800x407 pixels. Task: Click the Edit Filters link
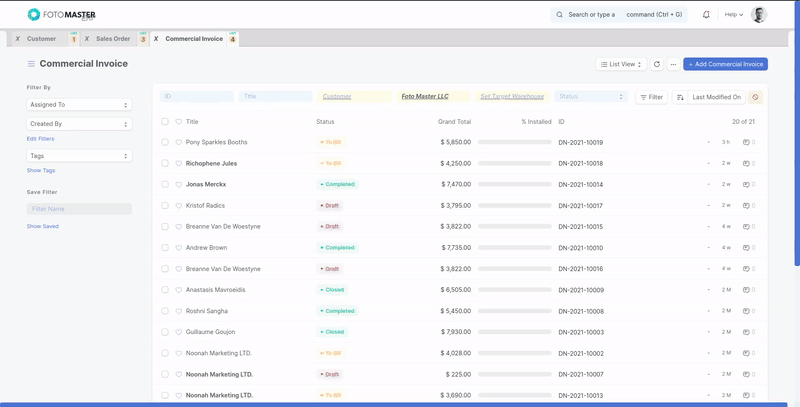tap(40, 138)
